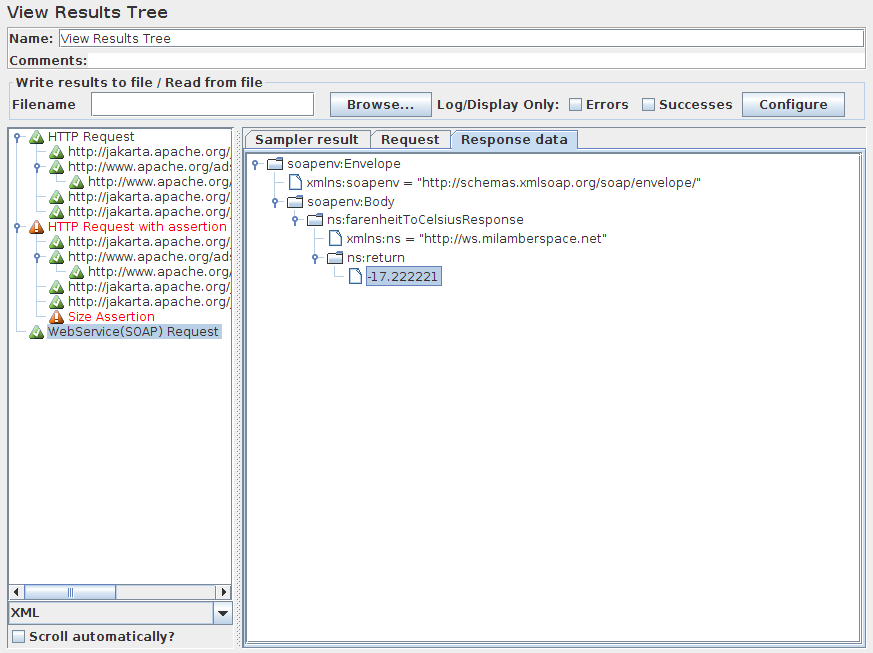Click the ns:return folder icon
The height and width of the screenshot is (653, 873).
[x=335, y=258]
